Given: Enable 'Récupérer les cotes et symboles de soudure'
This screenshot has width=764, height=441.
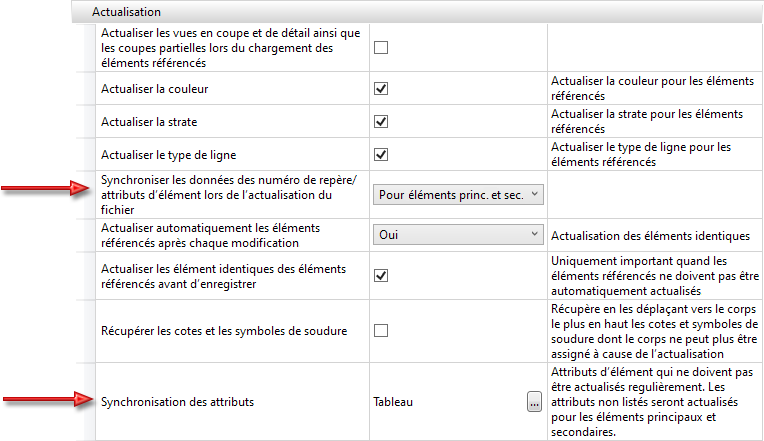Looking at the screenshot, I should 381,331.
